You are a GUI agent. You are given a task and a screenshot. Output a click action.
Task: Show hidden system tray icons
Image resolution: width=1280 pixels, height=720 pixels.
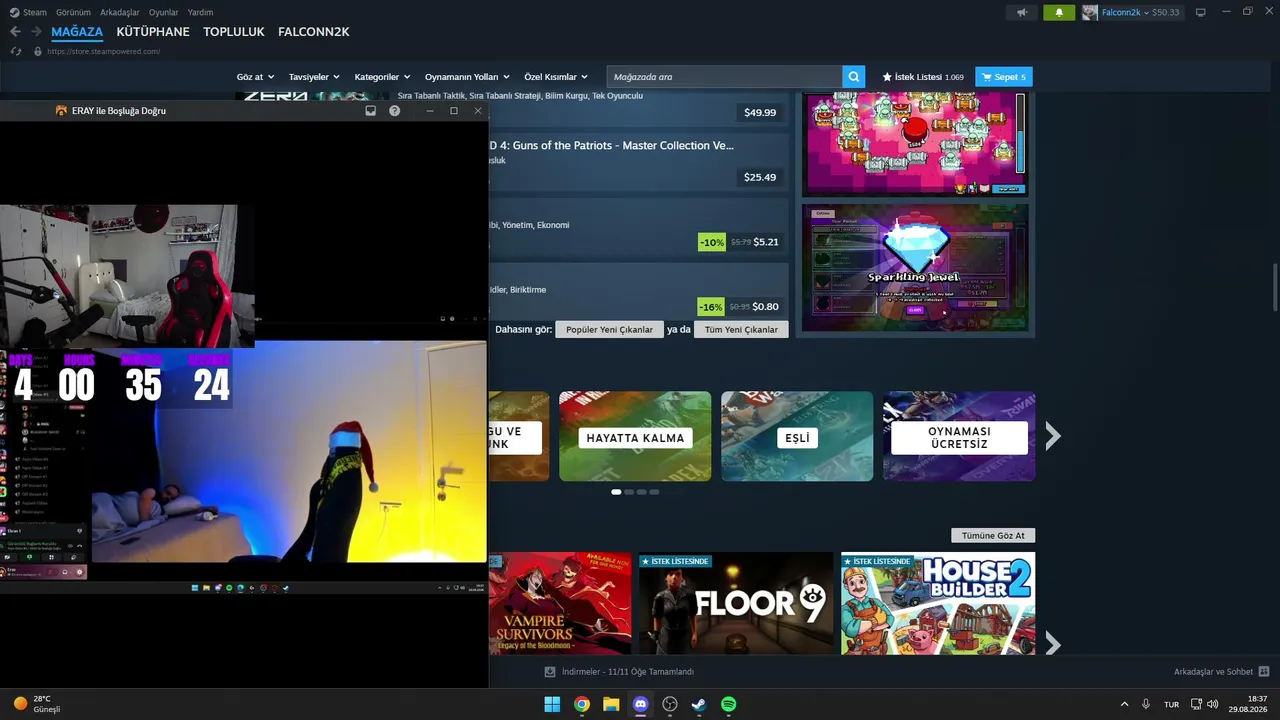tap(1124, 704)
